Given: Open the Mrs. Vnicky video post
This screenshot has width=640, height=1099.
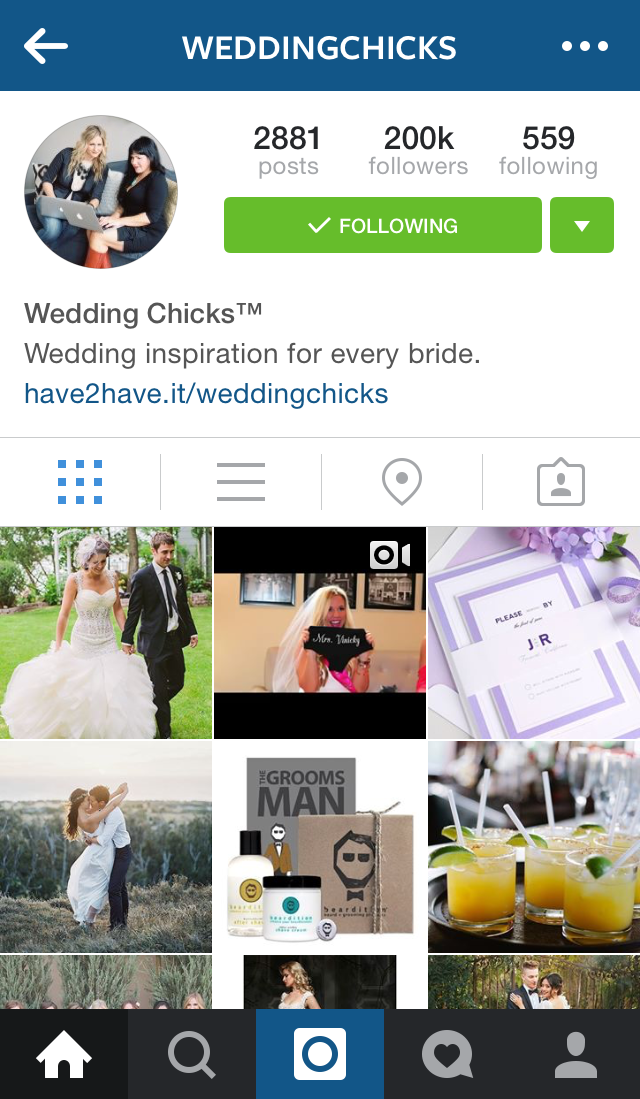Looking at the screenshot, I should pos(320,633).
